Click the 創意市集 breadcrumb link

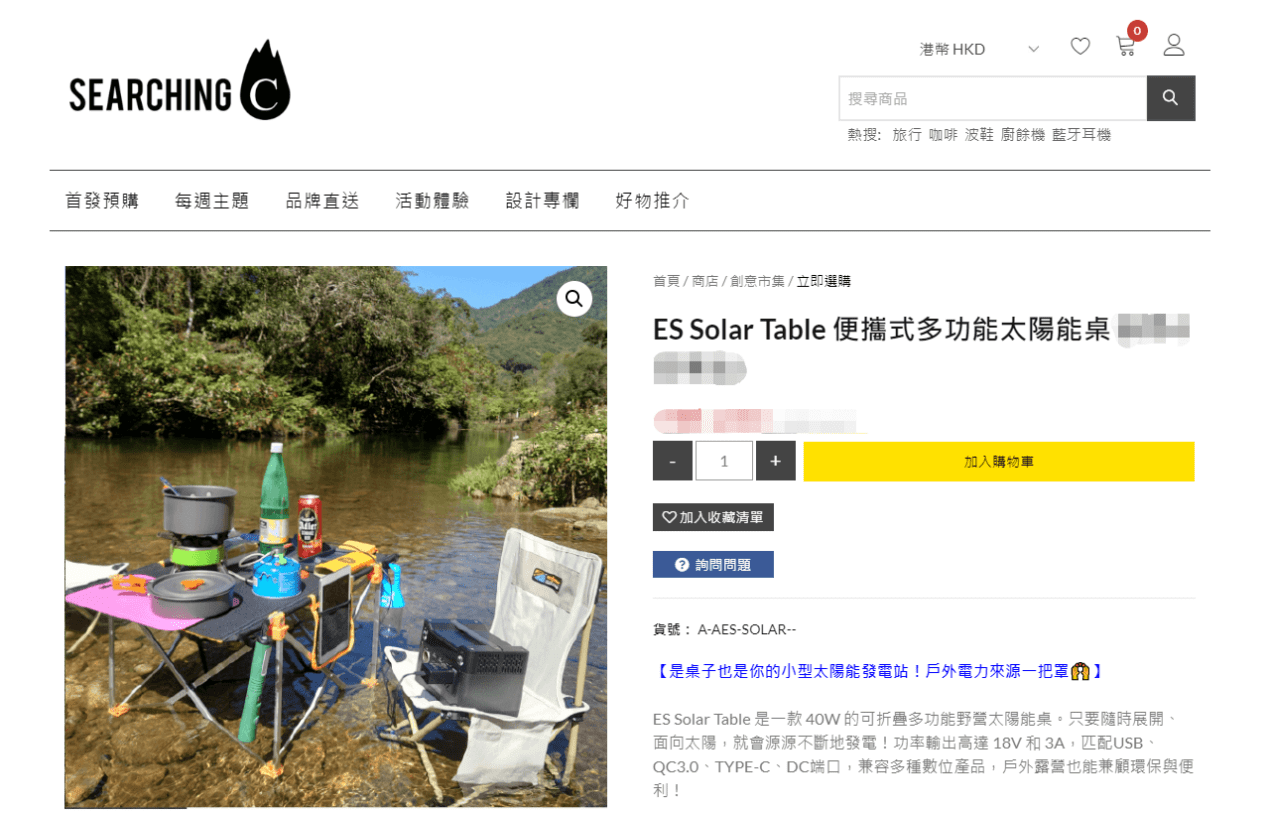click(x=757, y=281)
